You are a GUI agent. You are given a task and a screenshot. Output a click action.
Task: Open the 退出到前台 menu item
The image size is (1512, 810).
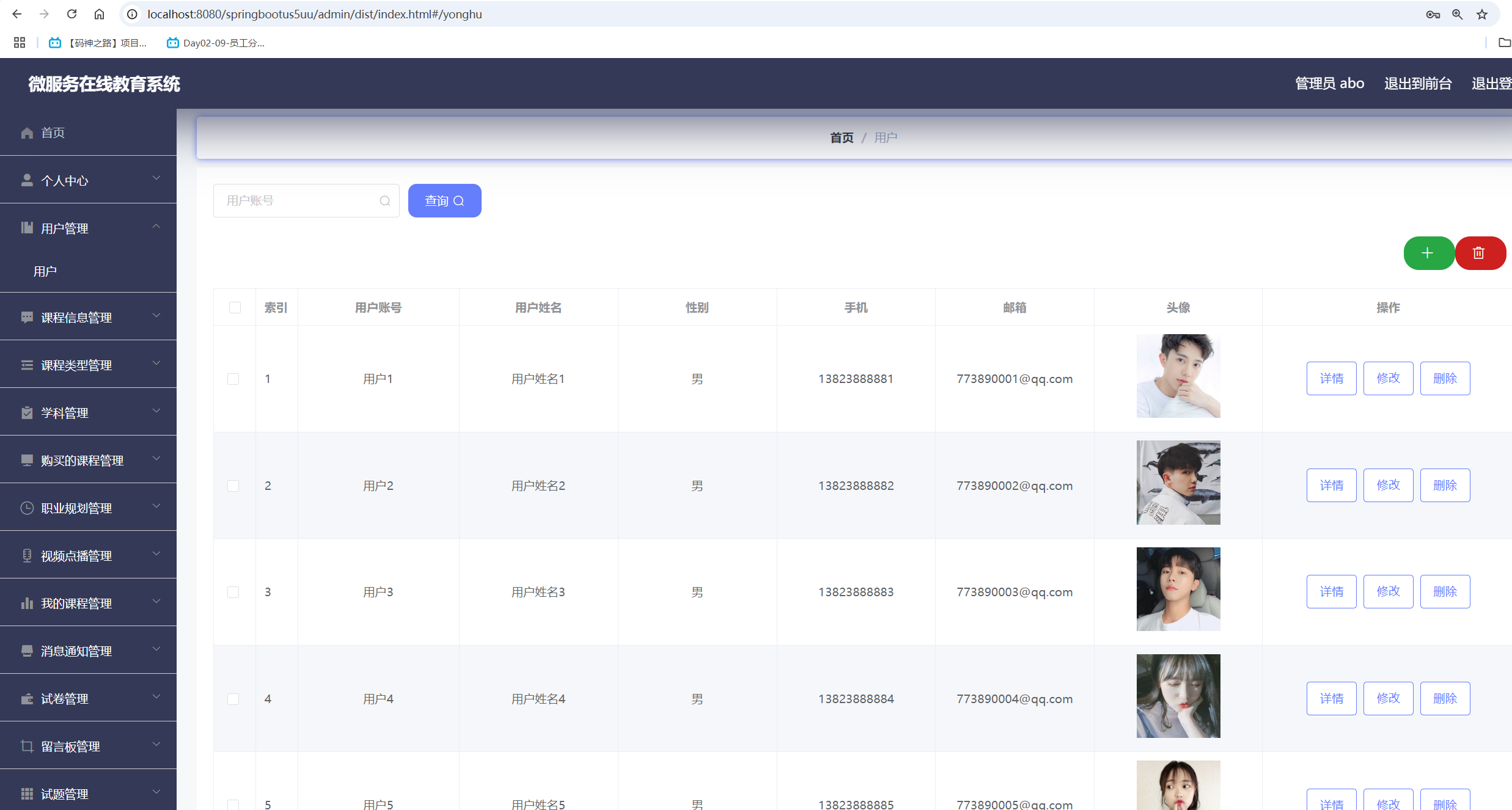pos(1418,83)
